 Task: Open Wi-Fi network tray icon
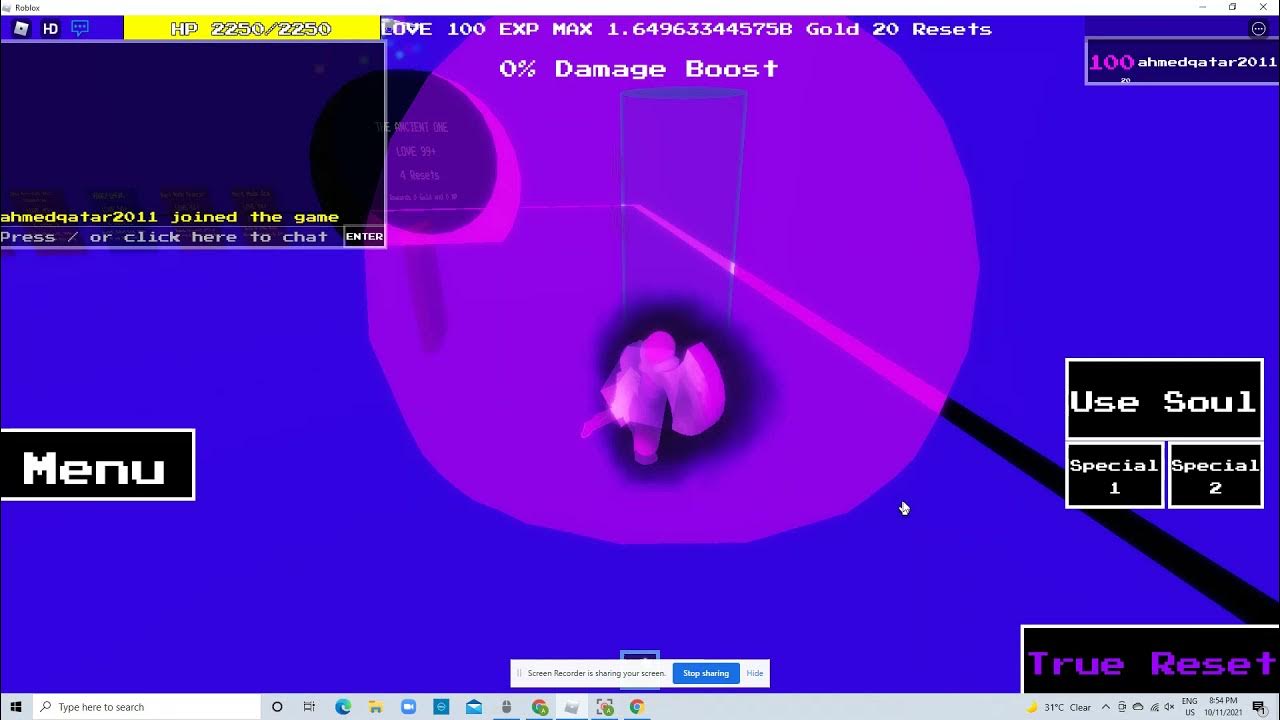[x=1154, y=707]
